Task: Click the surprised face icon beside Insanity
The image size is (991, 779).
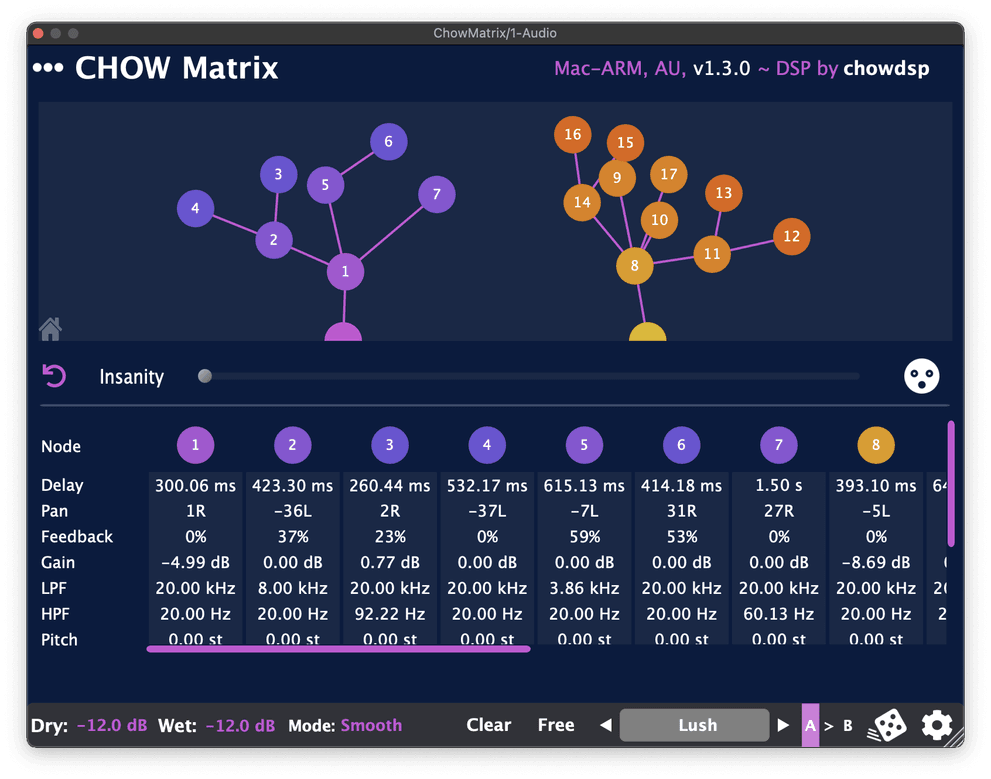Action: point(921,376)
